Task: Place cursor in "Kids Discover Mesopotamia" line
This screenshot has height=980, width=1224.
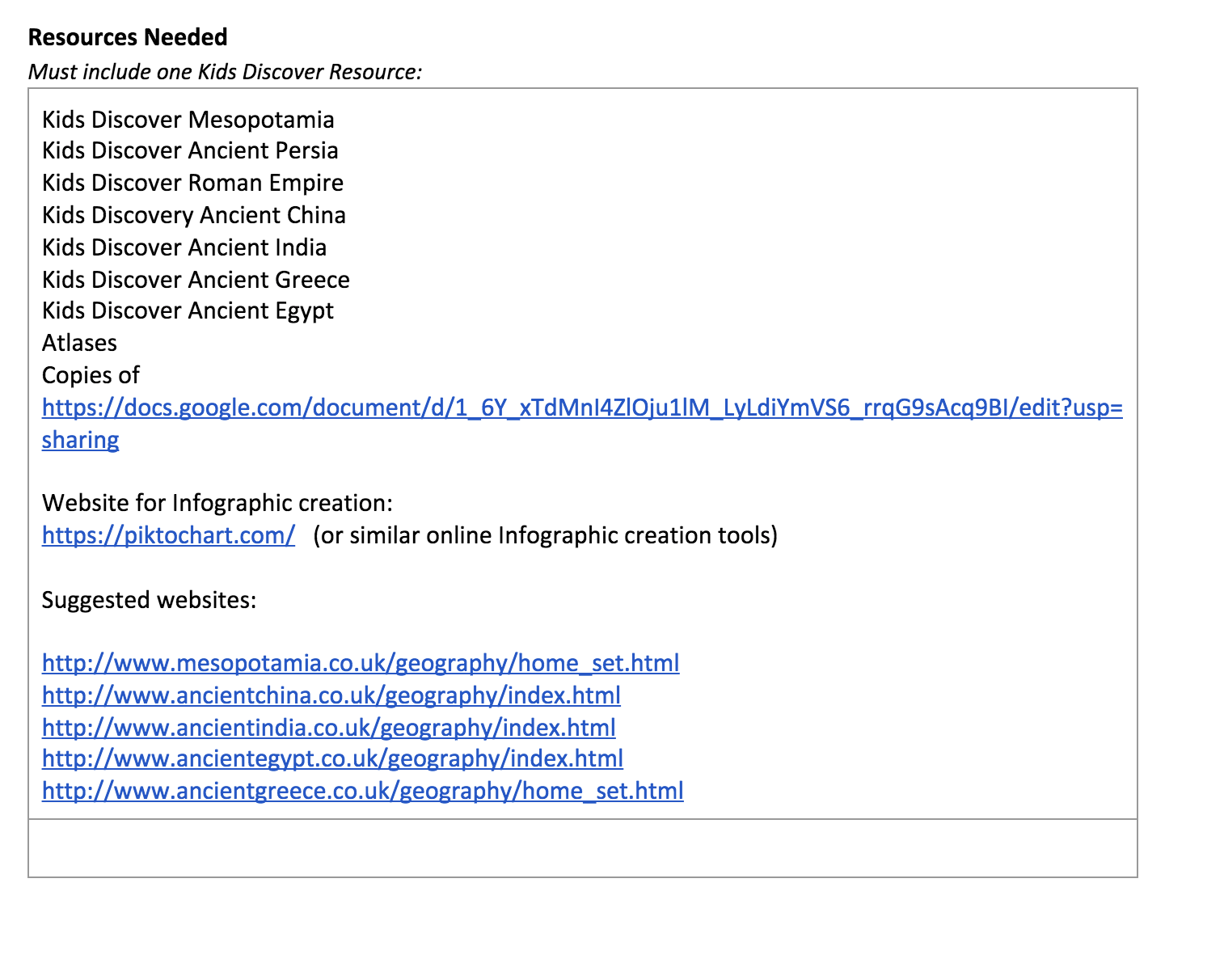Action: click(188, 120)
